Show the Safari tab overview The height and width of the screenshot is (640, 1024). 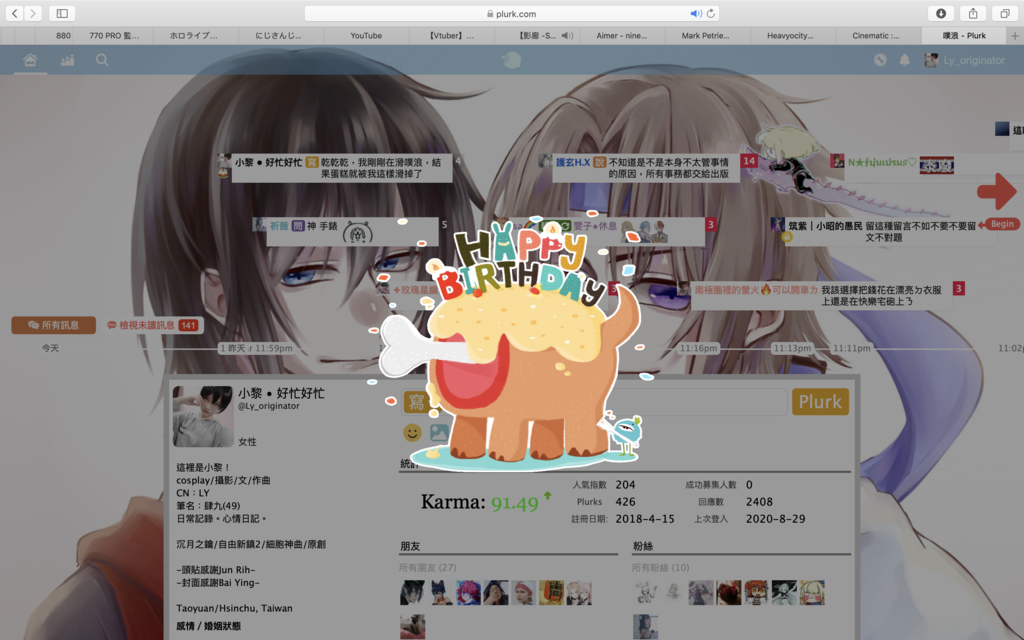[x=1005, y=13]
